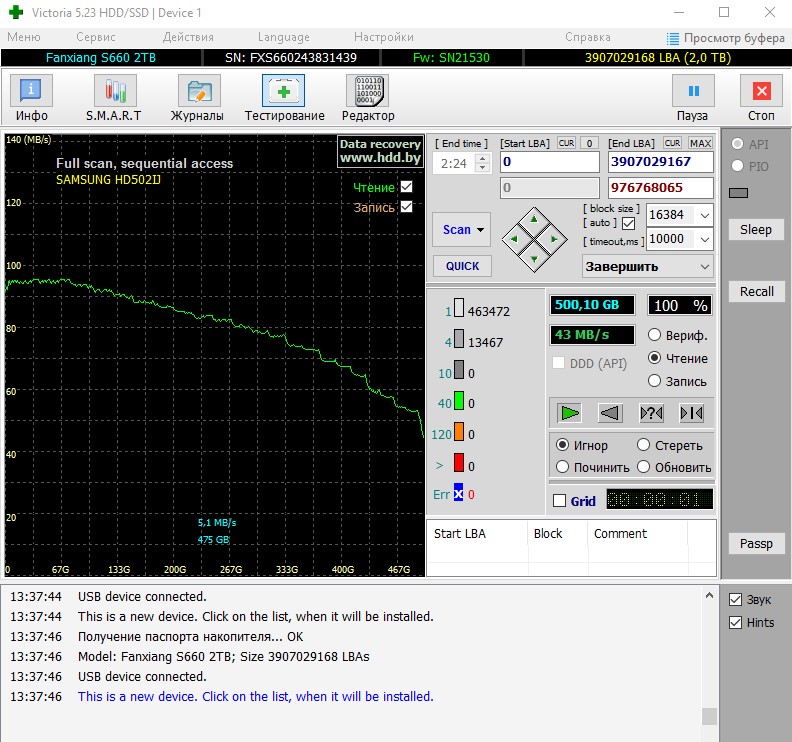Click the green play scan button
This screenshot has height=742, width=792.
(x=570, y=412)
